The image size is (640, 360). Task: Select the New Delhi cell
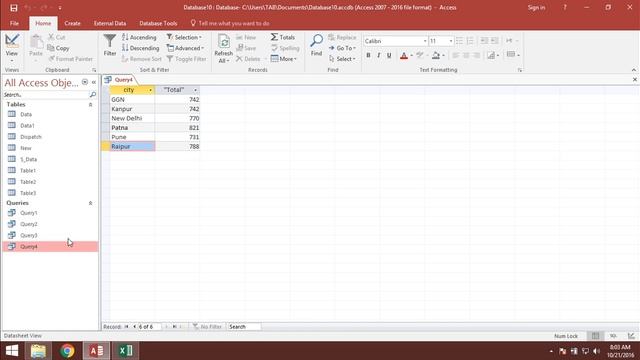(x=132, y=118)
